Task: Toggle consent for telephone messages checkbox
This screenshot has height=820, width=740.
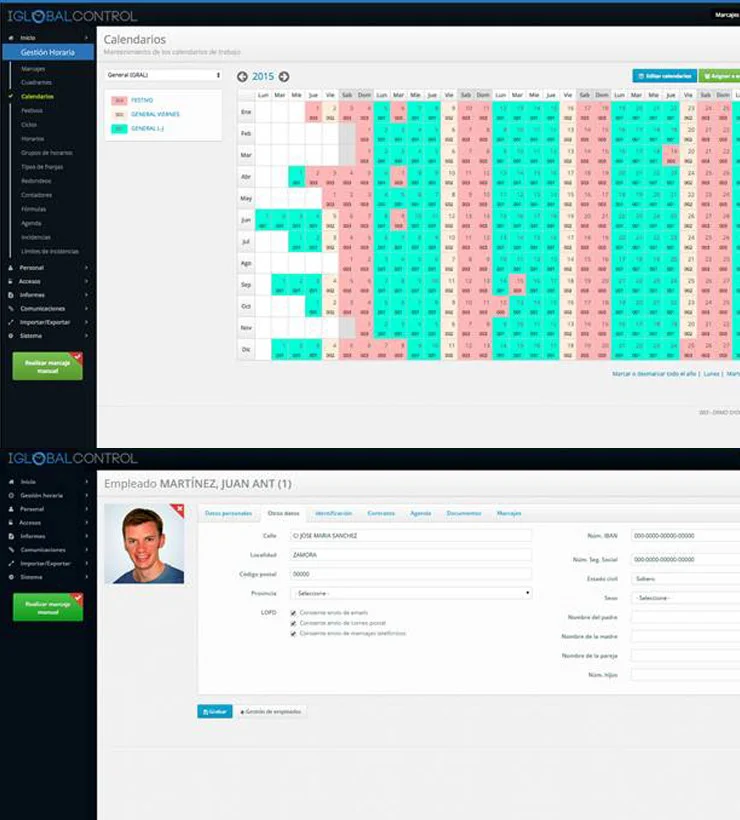Action: click(293, 633)
